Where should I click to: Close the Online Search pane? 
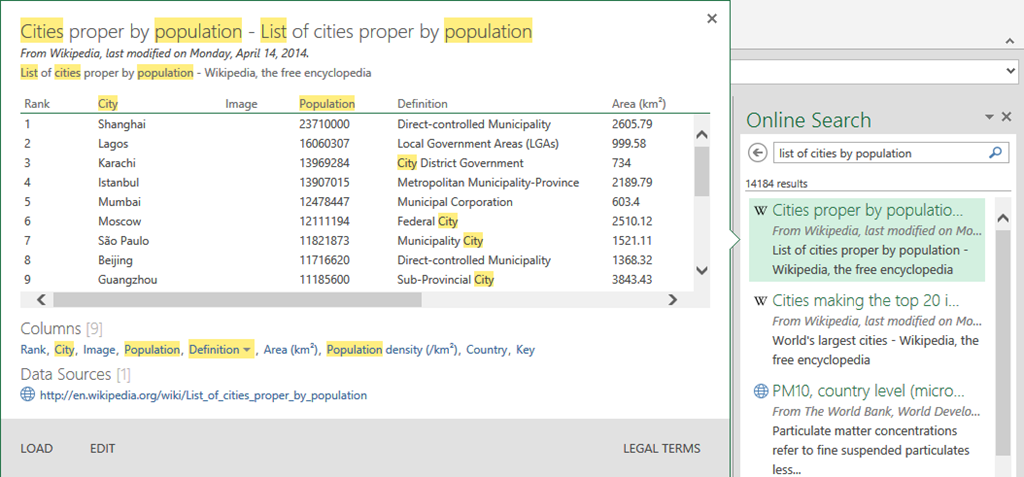click(x=1006, y=117)
